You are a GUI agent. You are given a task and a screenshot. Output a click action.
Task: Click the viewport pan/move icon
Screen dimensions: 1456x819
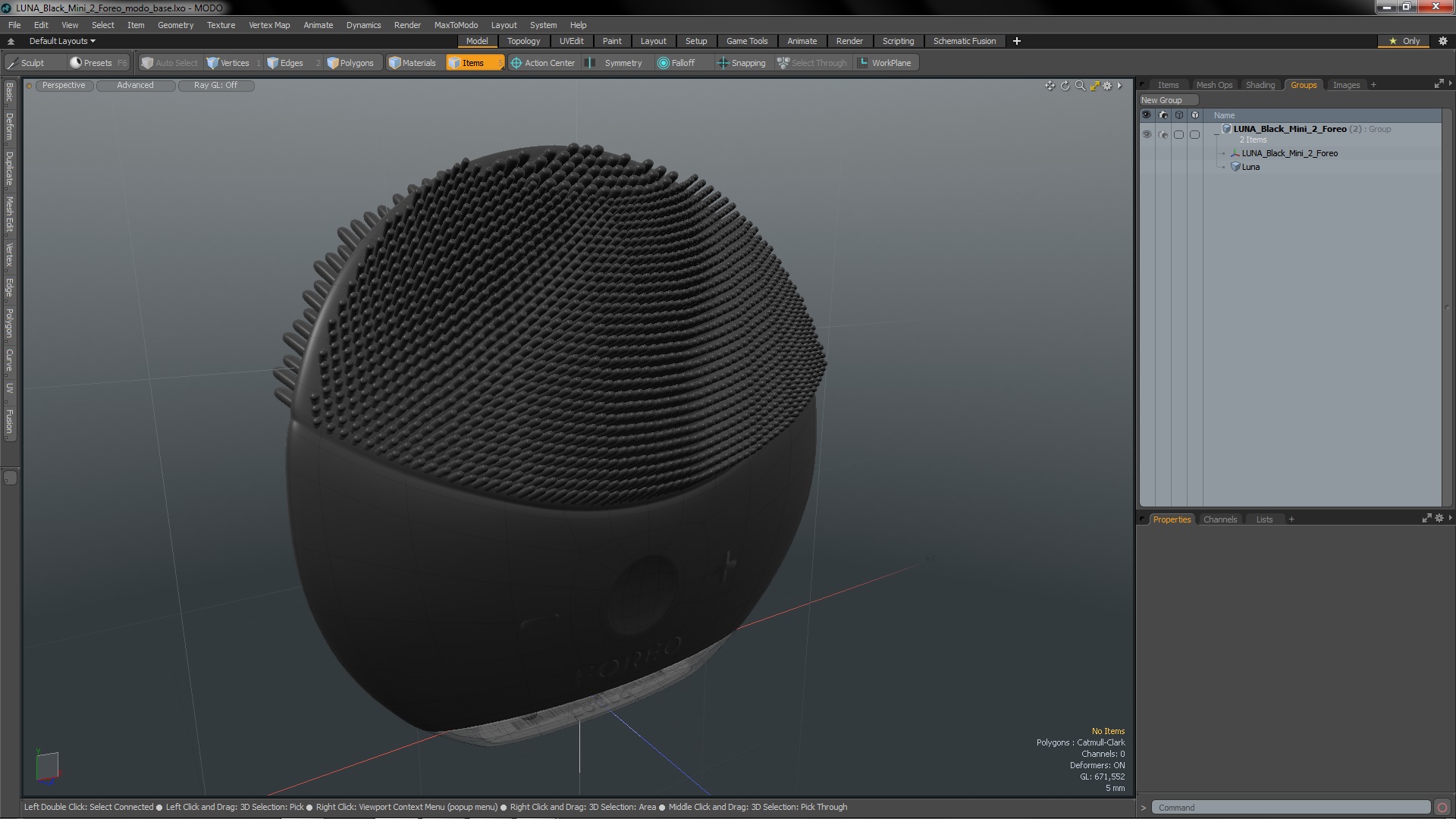1050,86
